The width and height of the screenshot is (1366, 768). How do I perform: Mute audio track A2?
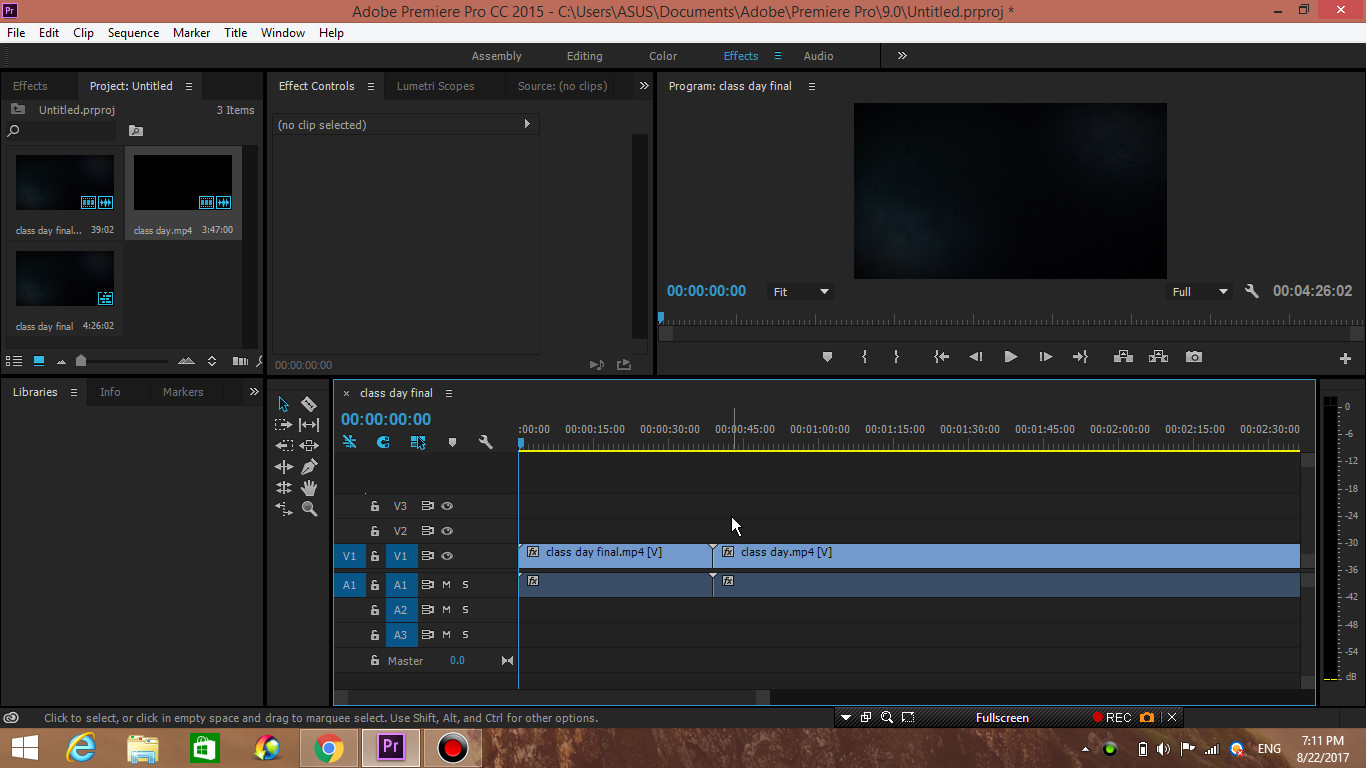(447, 610)
